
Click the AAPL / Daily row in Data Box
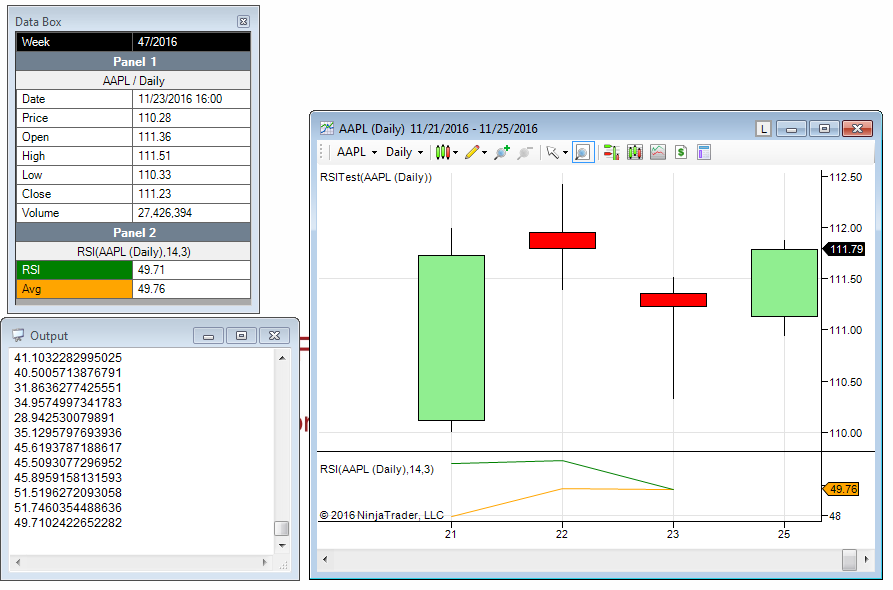[x=133, y=80]
